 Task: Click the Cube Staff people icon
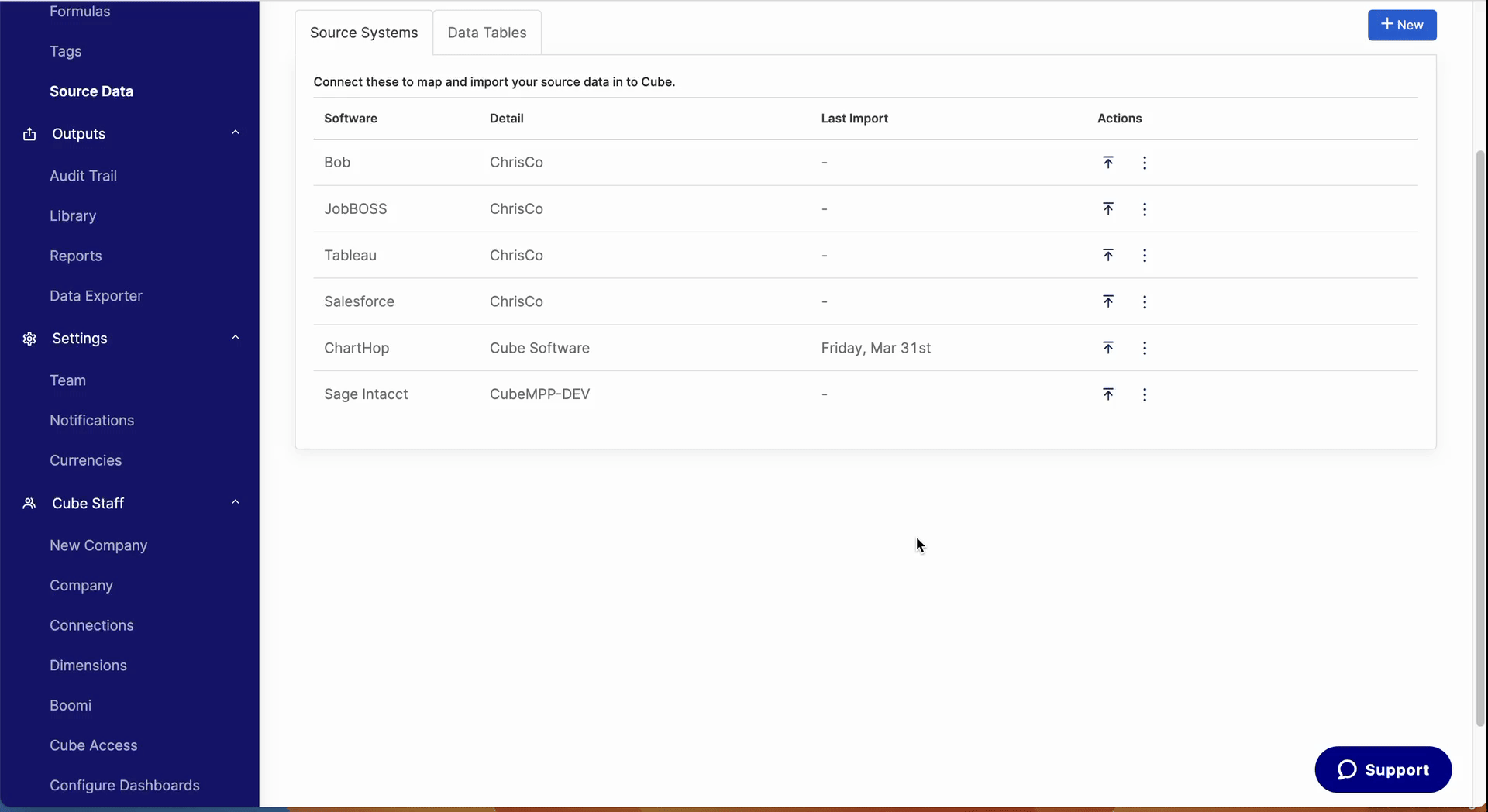point(29,504)
